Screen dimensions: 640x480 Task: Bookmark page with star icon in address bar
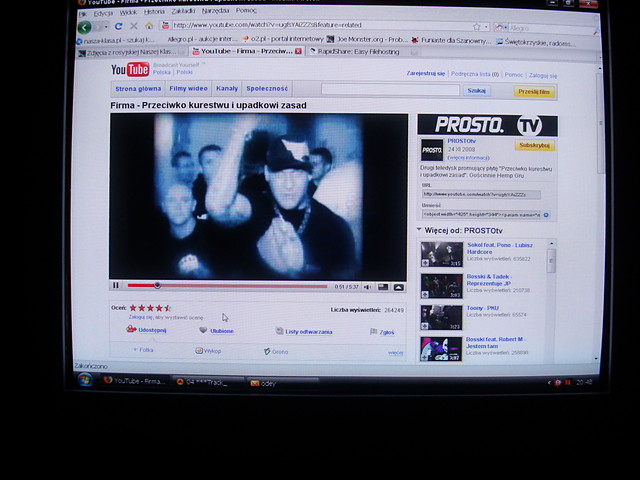pos(476,27)
